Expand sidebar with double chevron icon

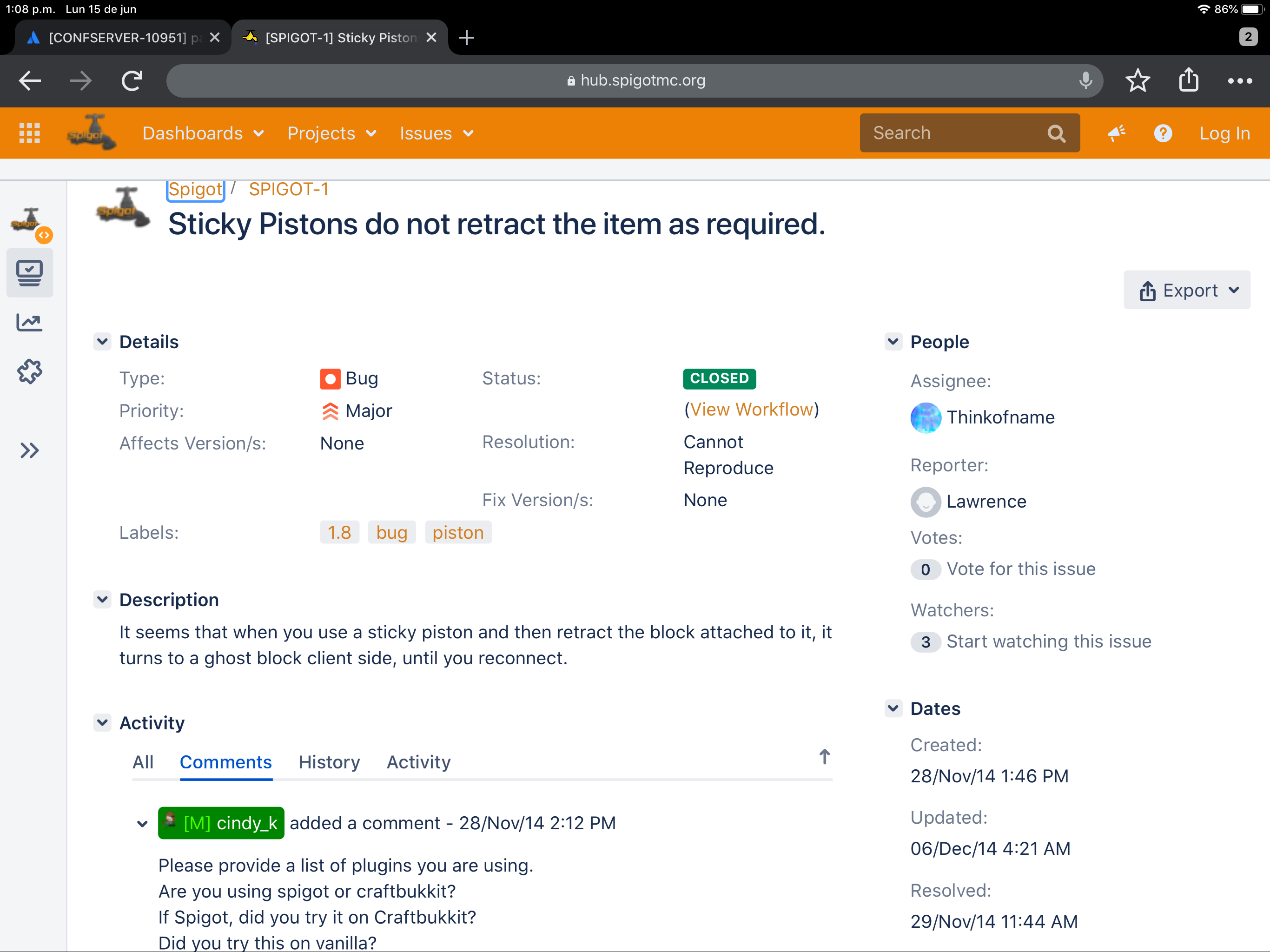29,450
